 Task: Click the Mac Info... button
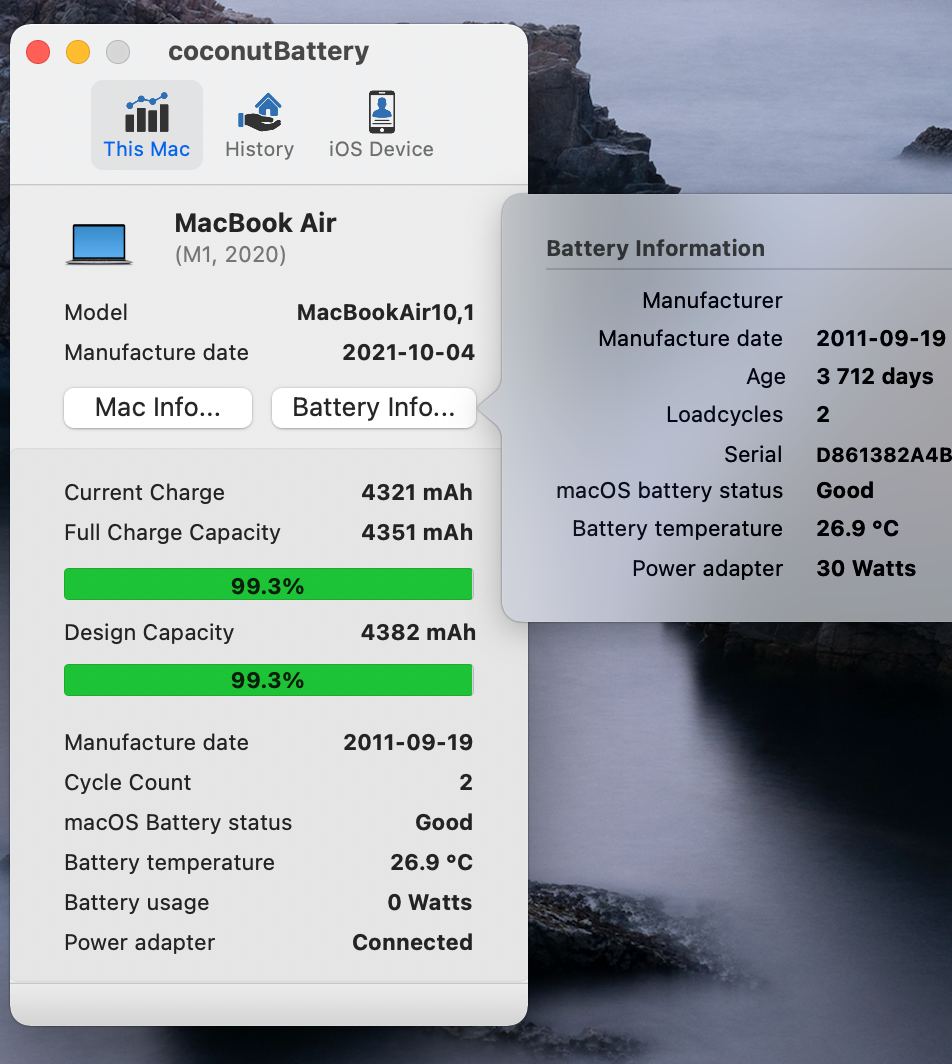(158, 408)
